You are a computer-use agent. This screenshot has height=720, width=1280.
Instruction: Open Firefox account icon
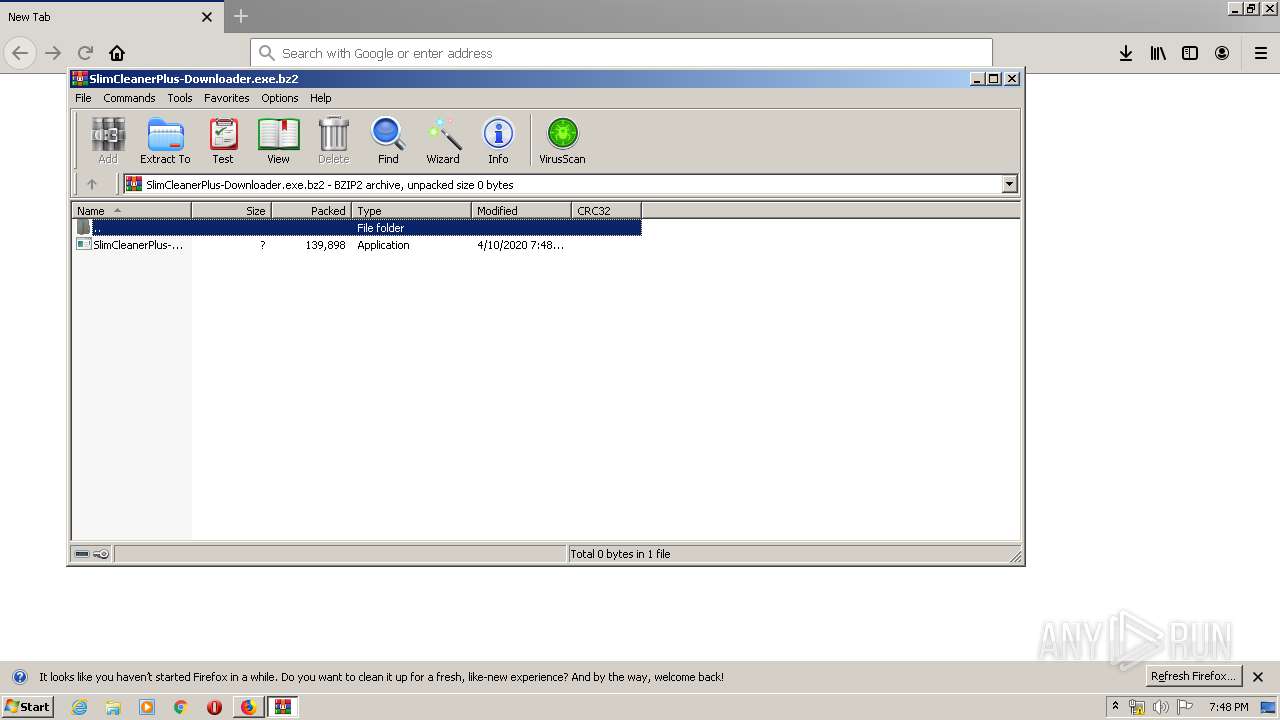coord(1222,53)
